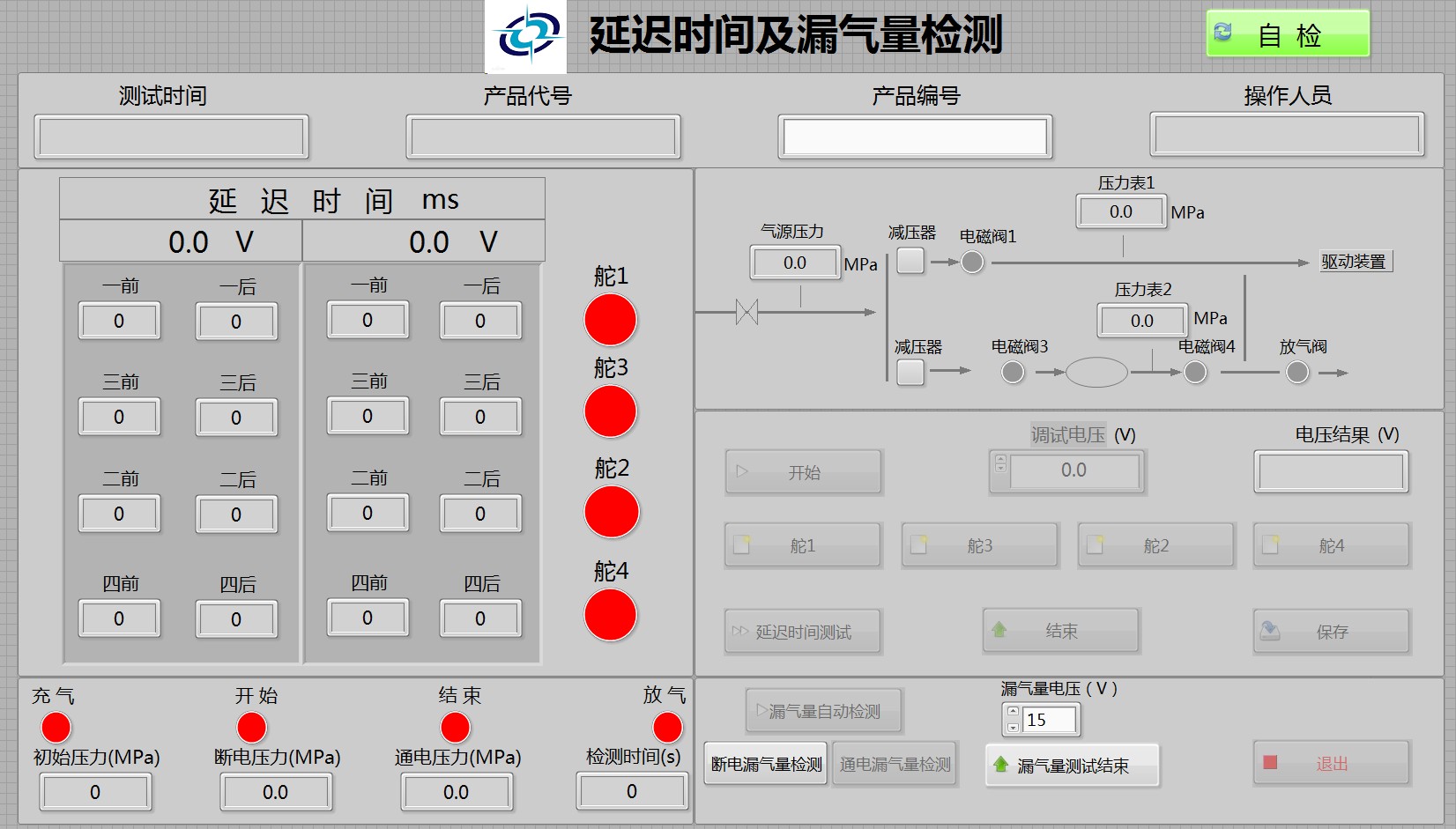The height and width of the screenshot is (829, 1456).
Task: Click the 驱动装置 label box
Action: (x=1356, y=262)
